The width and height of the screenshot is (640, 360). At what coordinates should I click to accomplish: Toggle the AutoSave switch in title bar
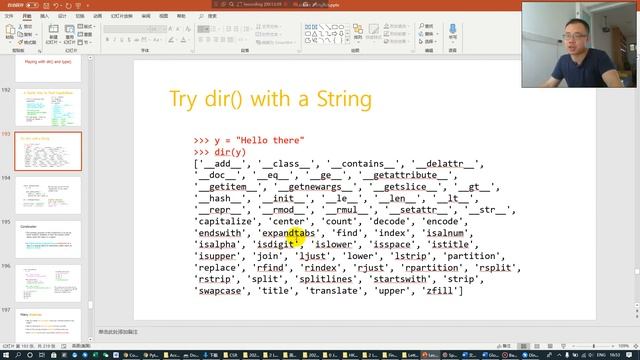tap(32, 5)
